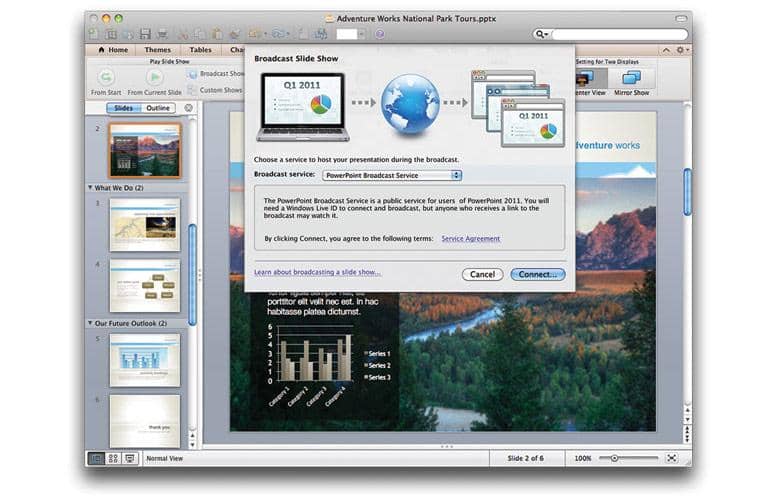The image size is (775, 500).
Task: Click the From Current Slide play icon
Action: tap(154, 77)
